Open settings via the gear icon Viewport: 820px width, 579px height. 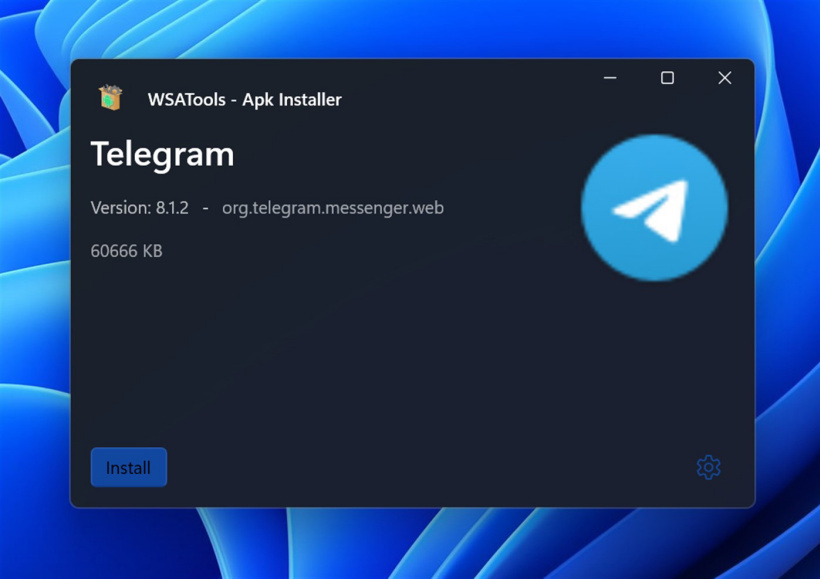tap(709, 467)
